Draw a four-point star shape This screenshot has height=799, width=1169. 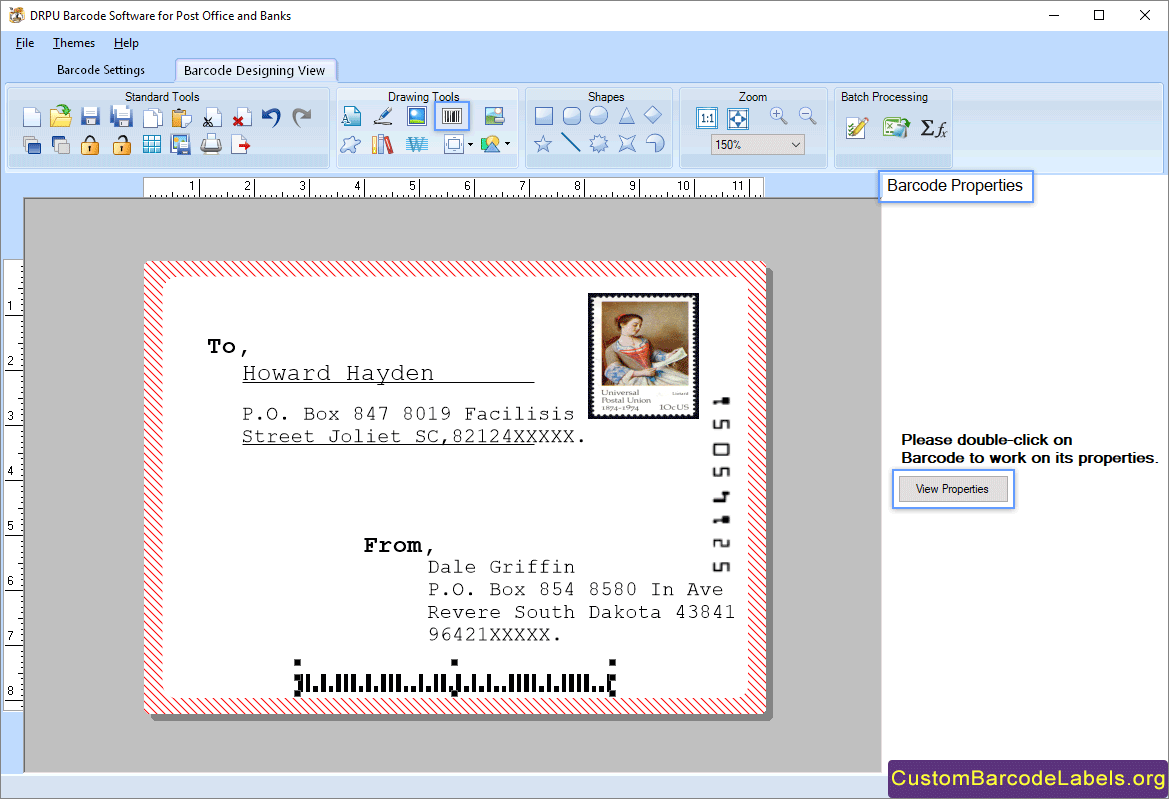(x=627, y=143)
